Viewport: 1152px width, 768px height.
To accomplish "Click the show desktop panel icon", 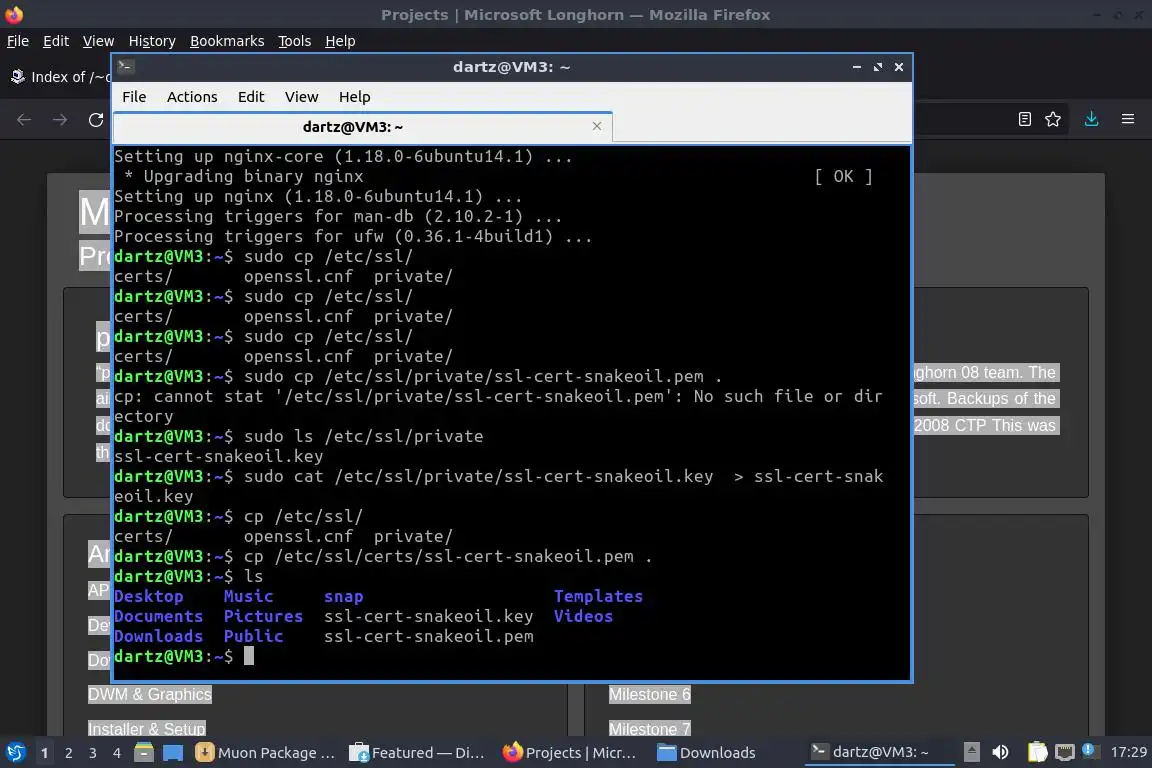I will pyautogui.click(x=173, y=752).
